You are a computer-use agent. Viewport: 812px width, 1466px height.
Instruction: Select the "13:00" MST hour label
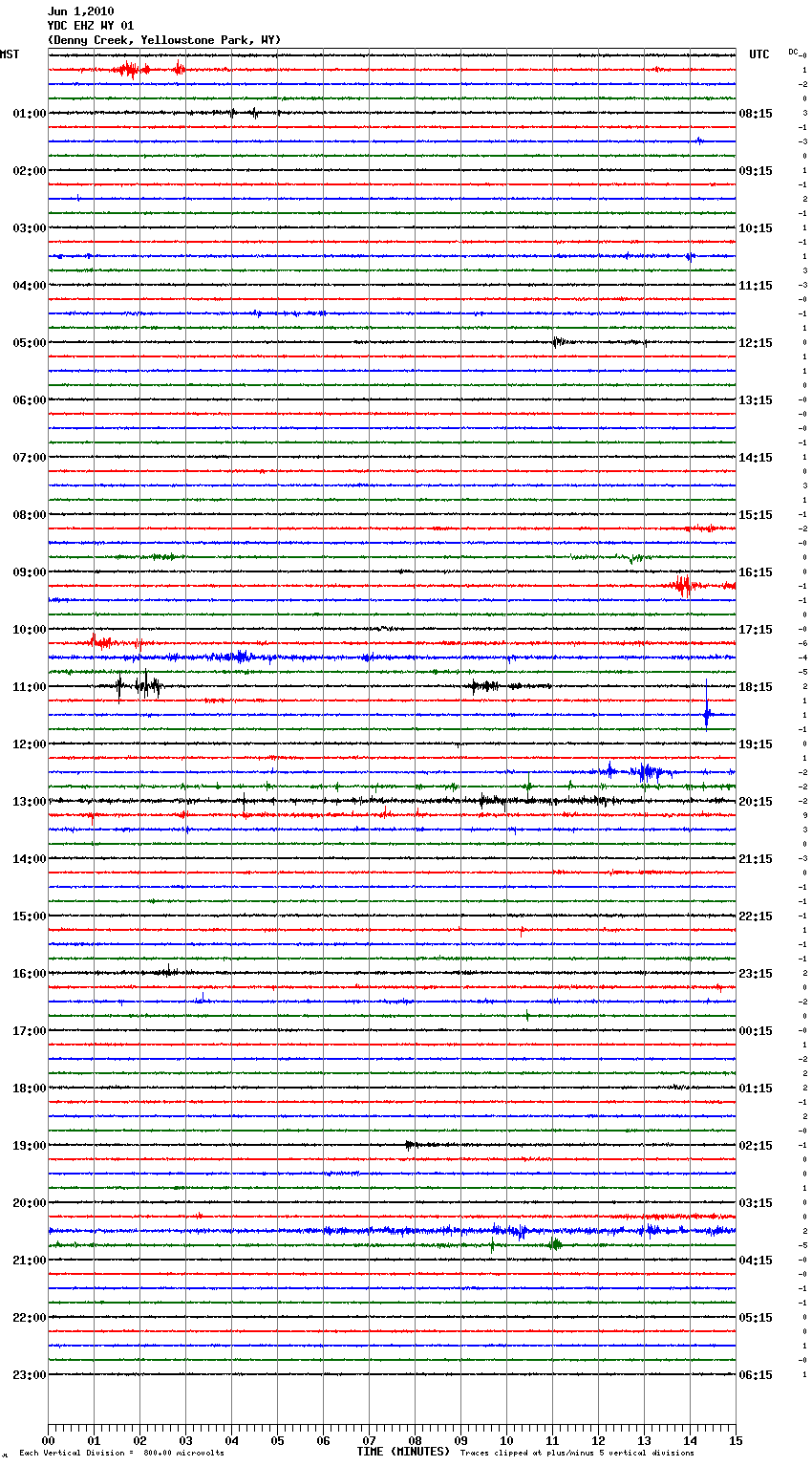click(x=30, y=802)
